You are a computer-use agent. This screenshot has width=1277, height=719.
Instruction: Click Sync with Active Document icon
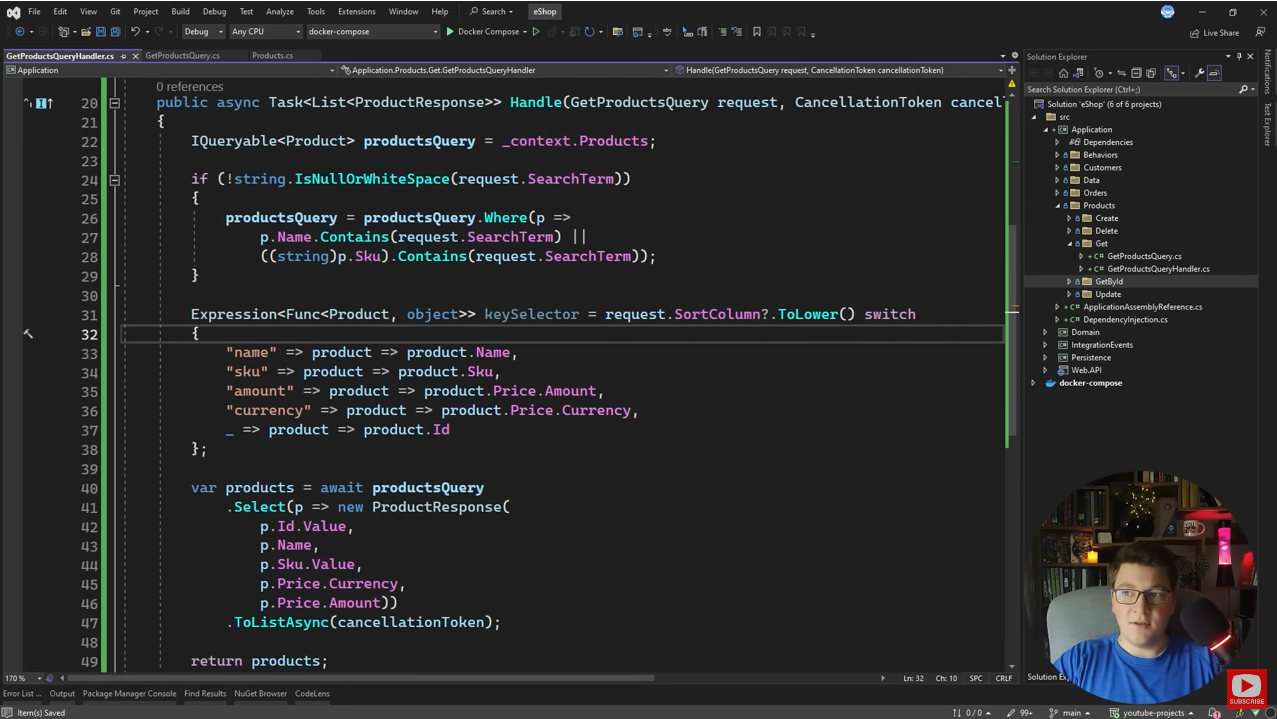pos(1121,73)
